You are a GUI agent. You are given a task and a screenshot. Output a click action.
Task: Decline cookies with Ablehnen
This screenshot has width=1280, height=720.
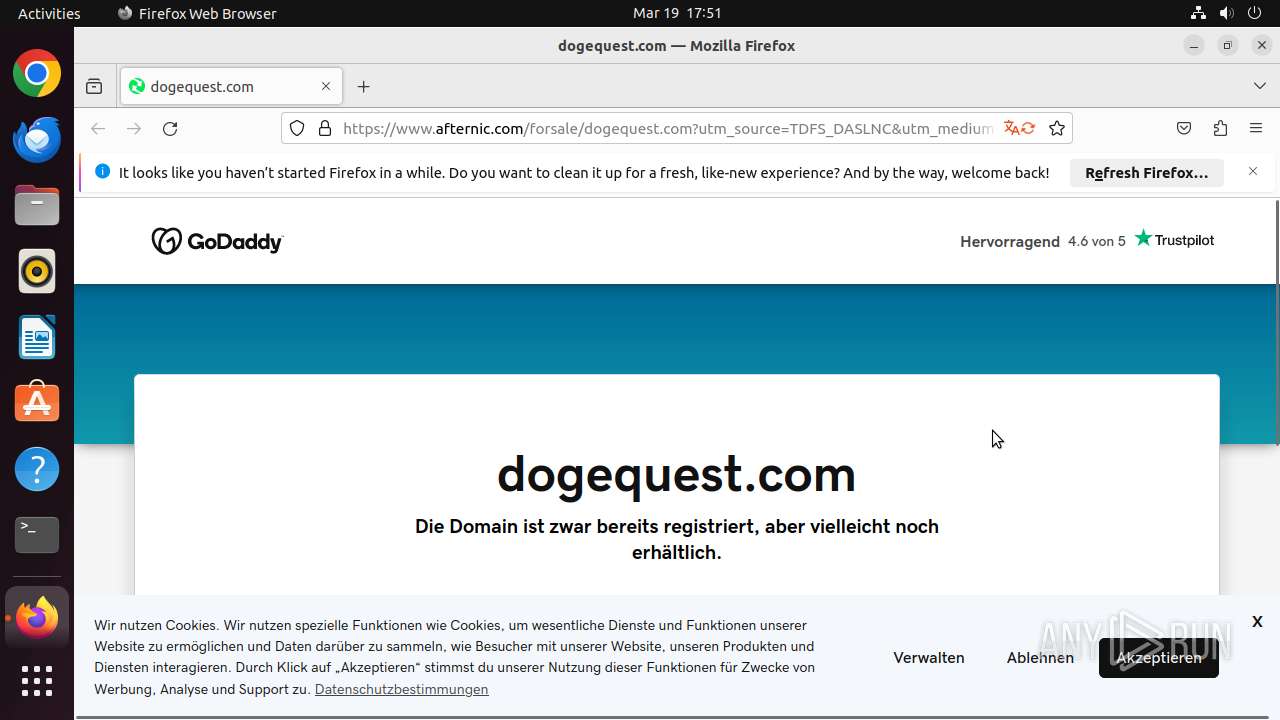point(1040,657)
